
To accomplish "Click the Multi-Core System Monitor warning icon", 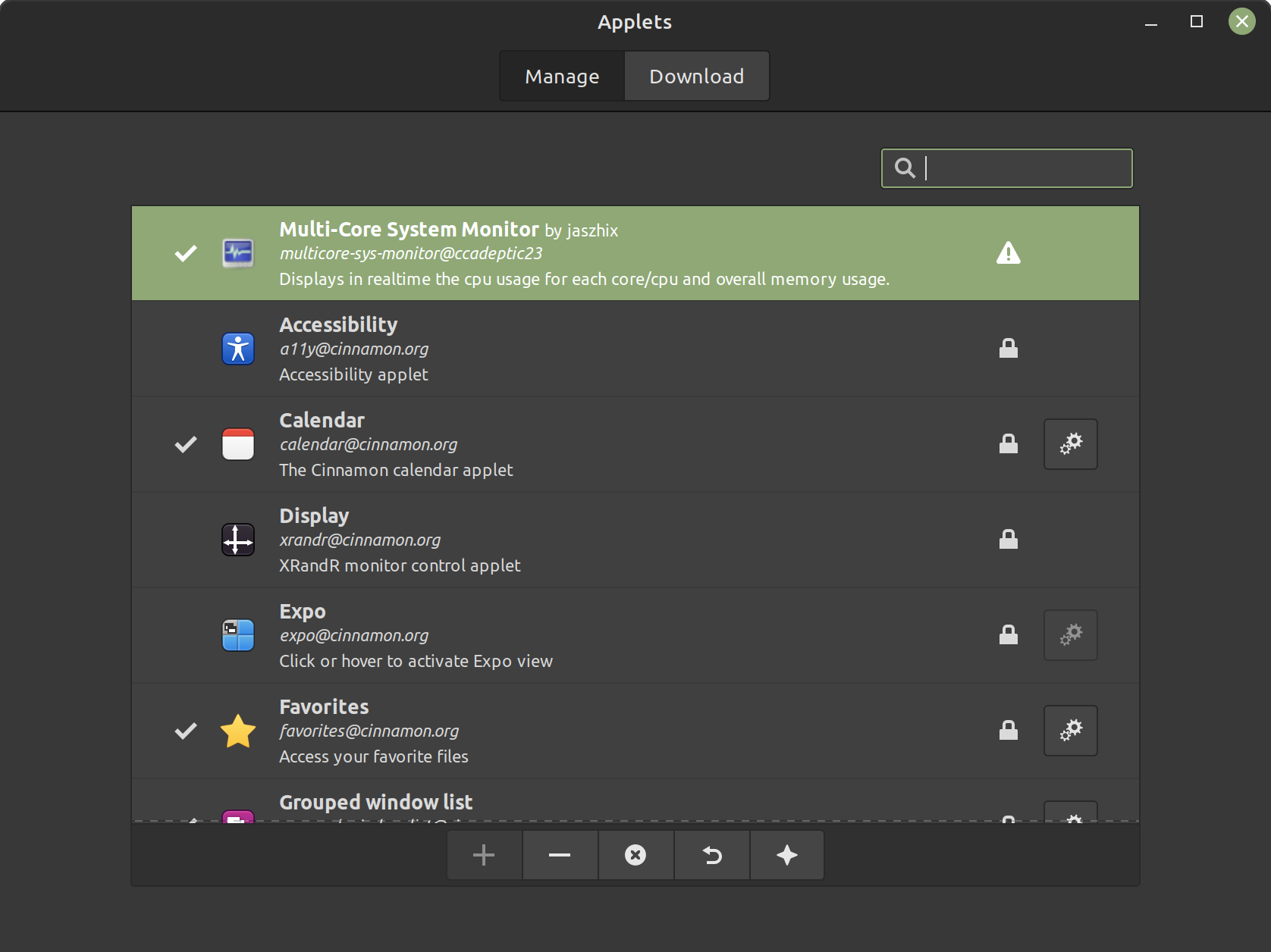I will click(1008, 253).
